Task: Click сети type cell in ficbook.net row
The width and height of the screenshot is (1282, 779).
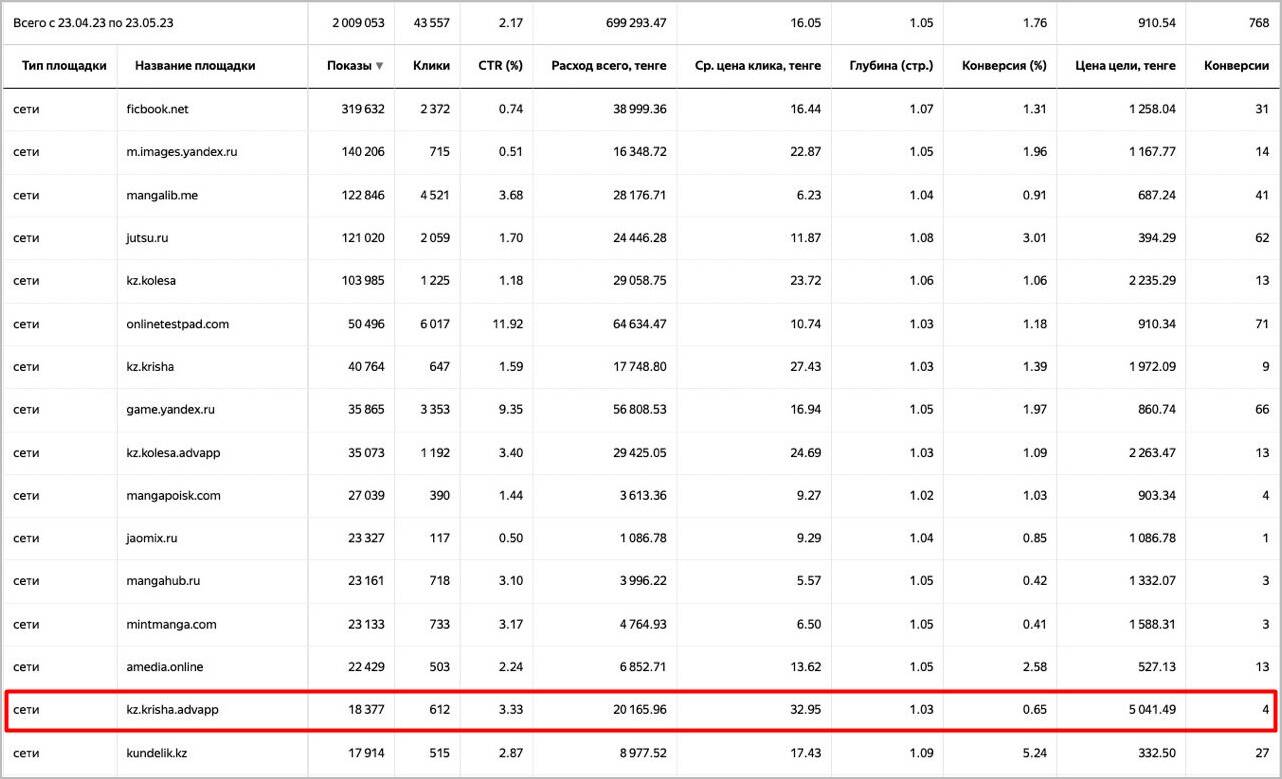Action: pos(27,109)
